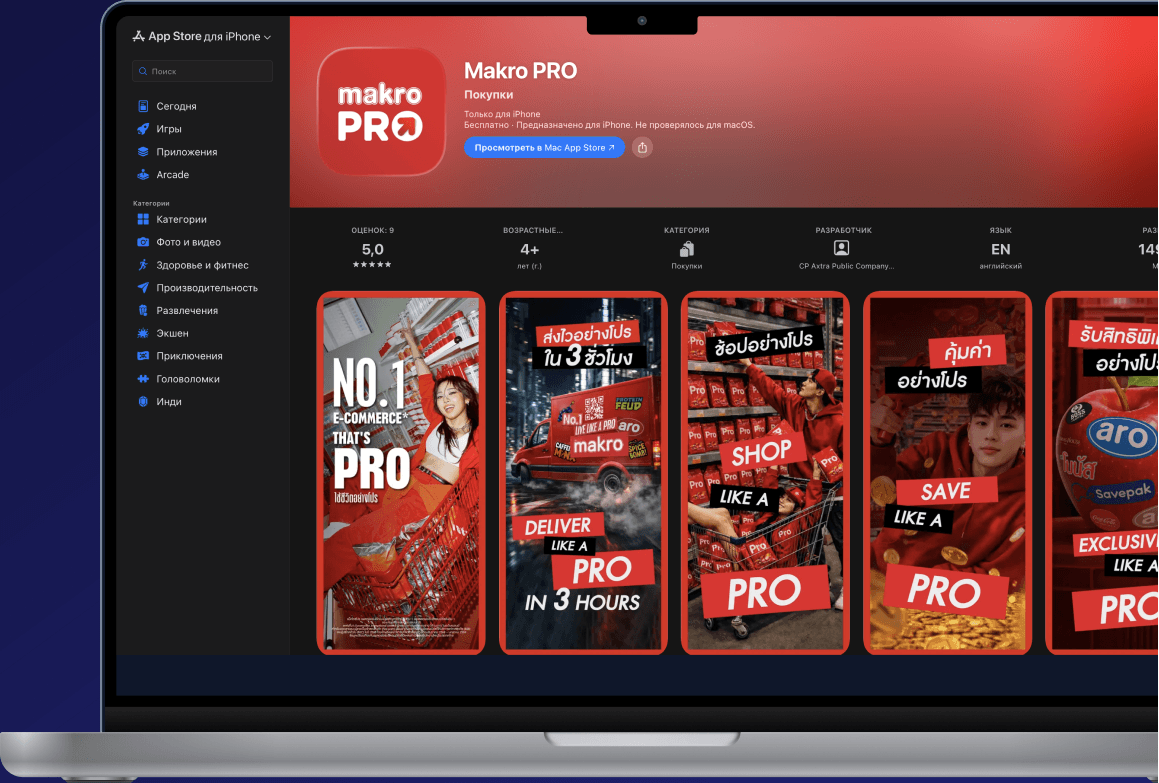Image resolution: width=1159 pixels, height=783 pixels.
Task: Open the SAVE LIKE A PRO screenshot
Action: click(x=948, y=473)
